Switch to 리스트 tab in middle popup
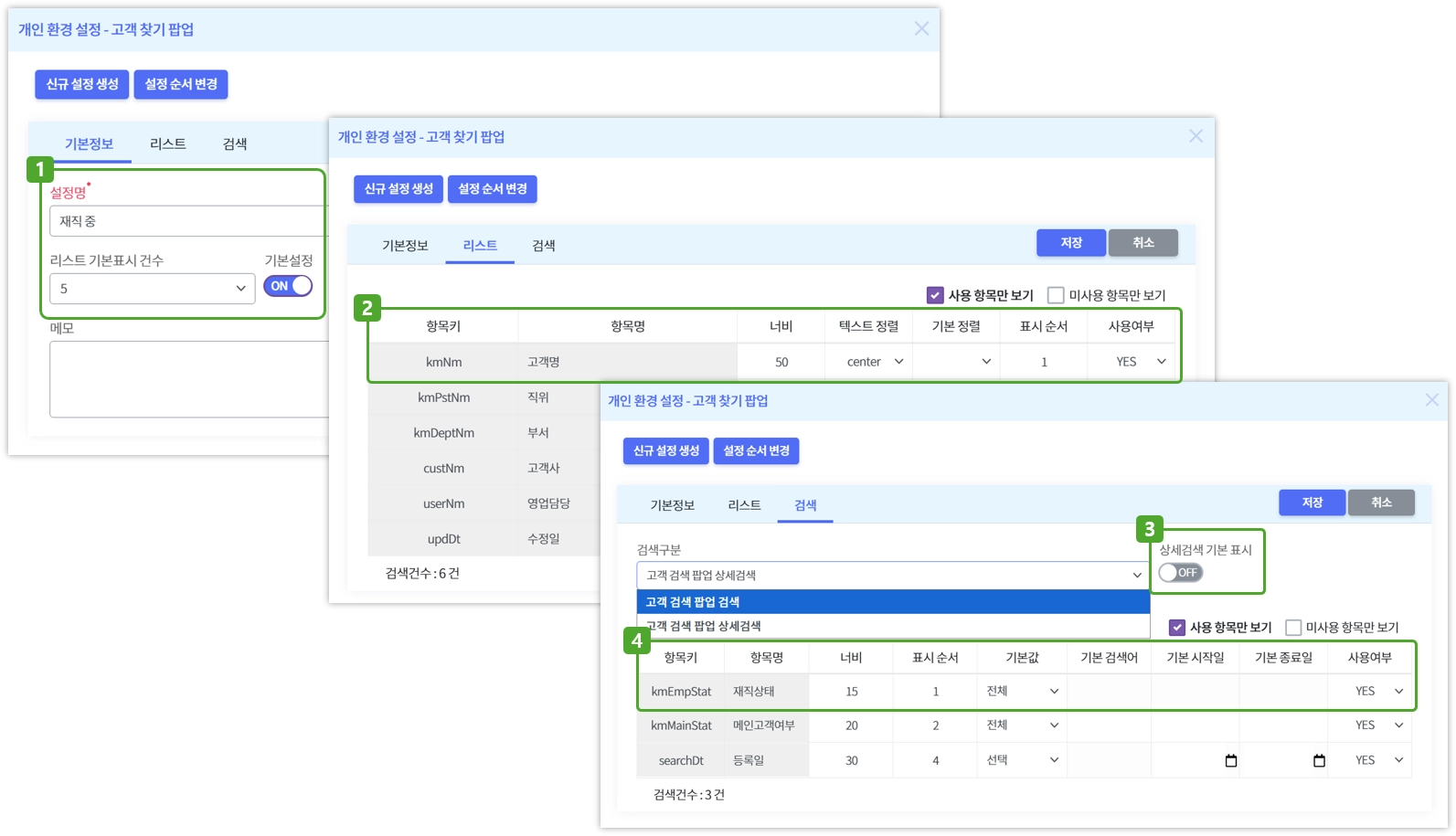This screenshot has height=836, width=1456. [480, 246]
